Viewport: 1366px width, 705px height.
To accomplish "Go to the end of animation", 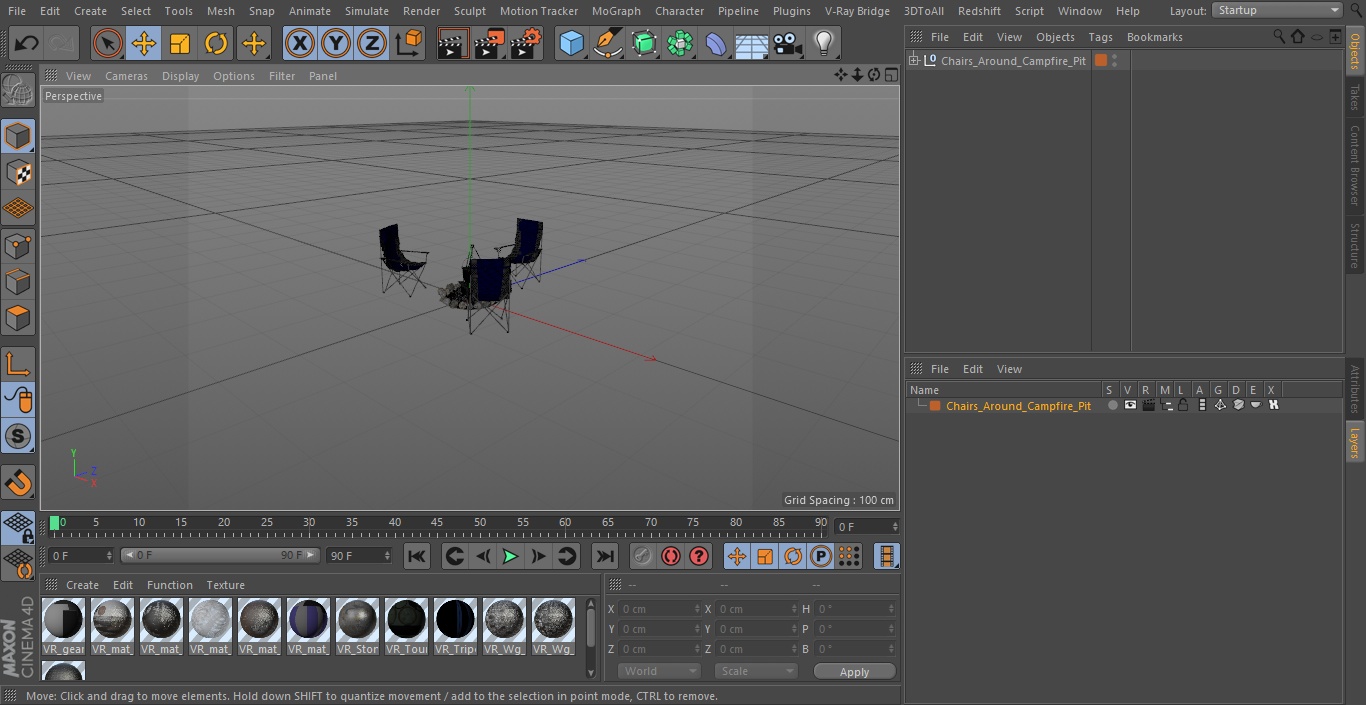I will click(605, 556).
